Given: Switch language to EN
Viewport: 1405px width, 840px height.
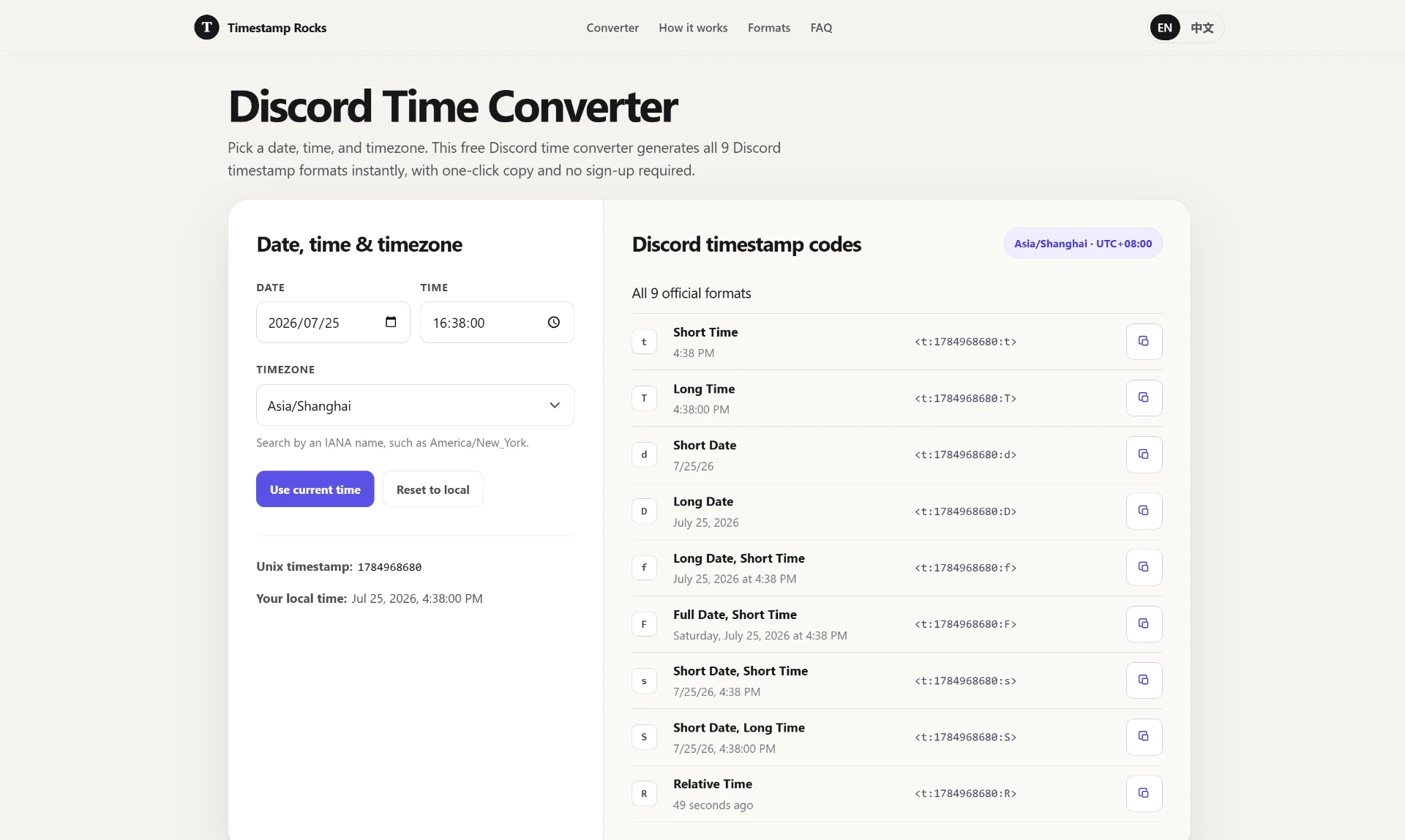Looking at the screenshot, I should [1165, 28].
